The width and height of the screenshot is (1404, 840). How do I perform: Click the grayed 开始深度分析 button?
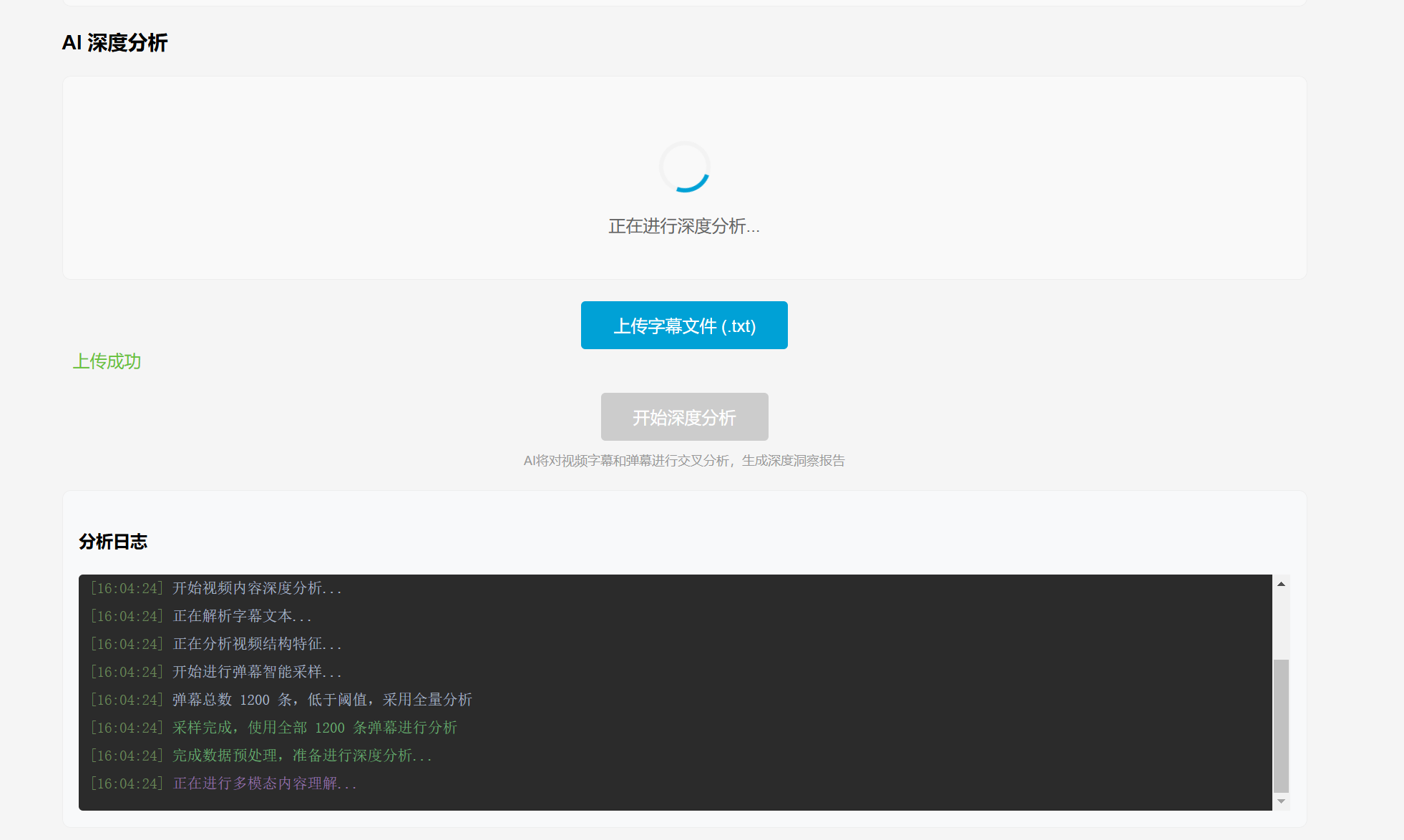[684, 417]
